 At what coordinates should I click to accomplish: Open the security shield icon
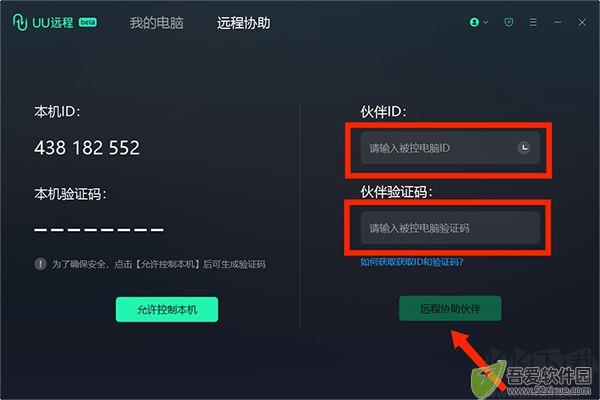pos(509,22)
